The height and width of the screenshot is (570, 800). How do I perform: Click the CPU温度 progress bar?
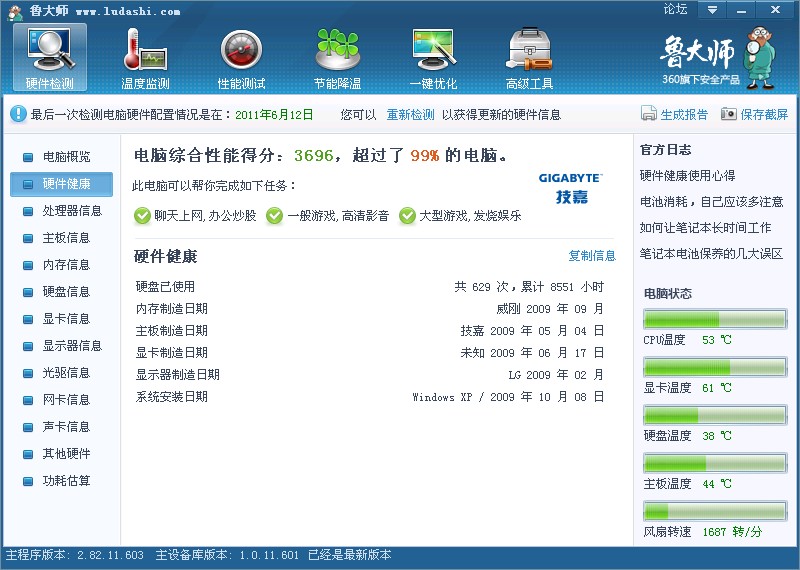[x=714, y=319]
